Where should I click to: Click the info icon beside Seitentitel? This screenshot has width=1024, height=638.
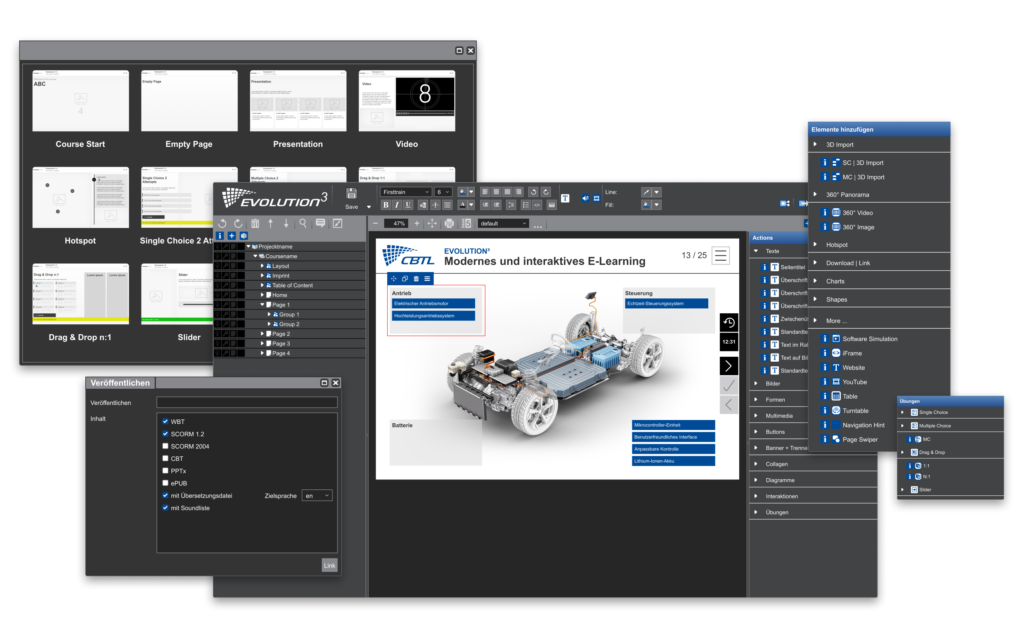[x=764, y=267]
